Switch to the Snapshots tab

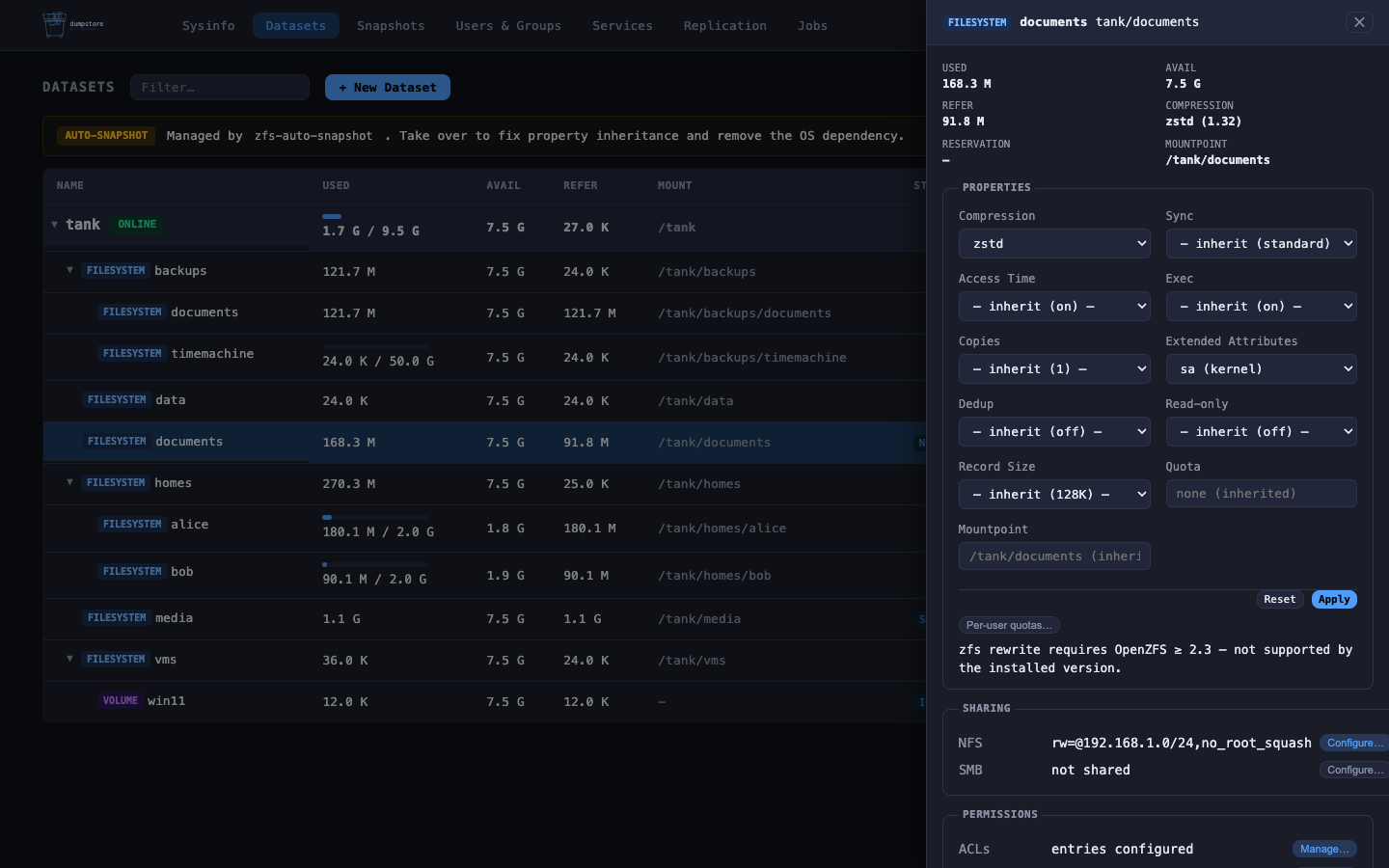click(x=391, y=26)
